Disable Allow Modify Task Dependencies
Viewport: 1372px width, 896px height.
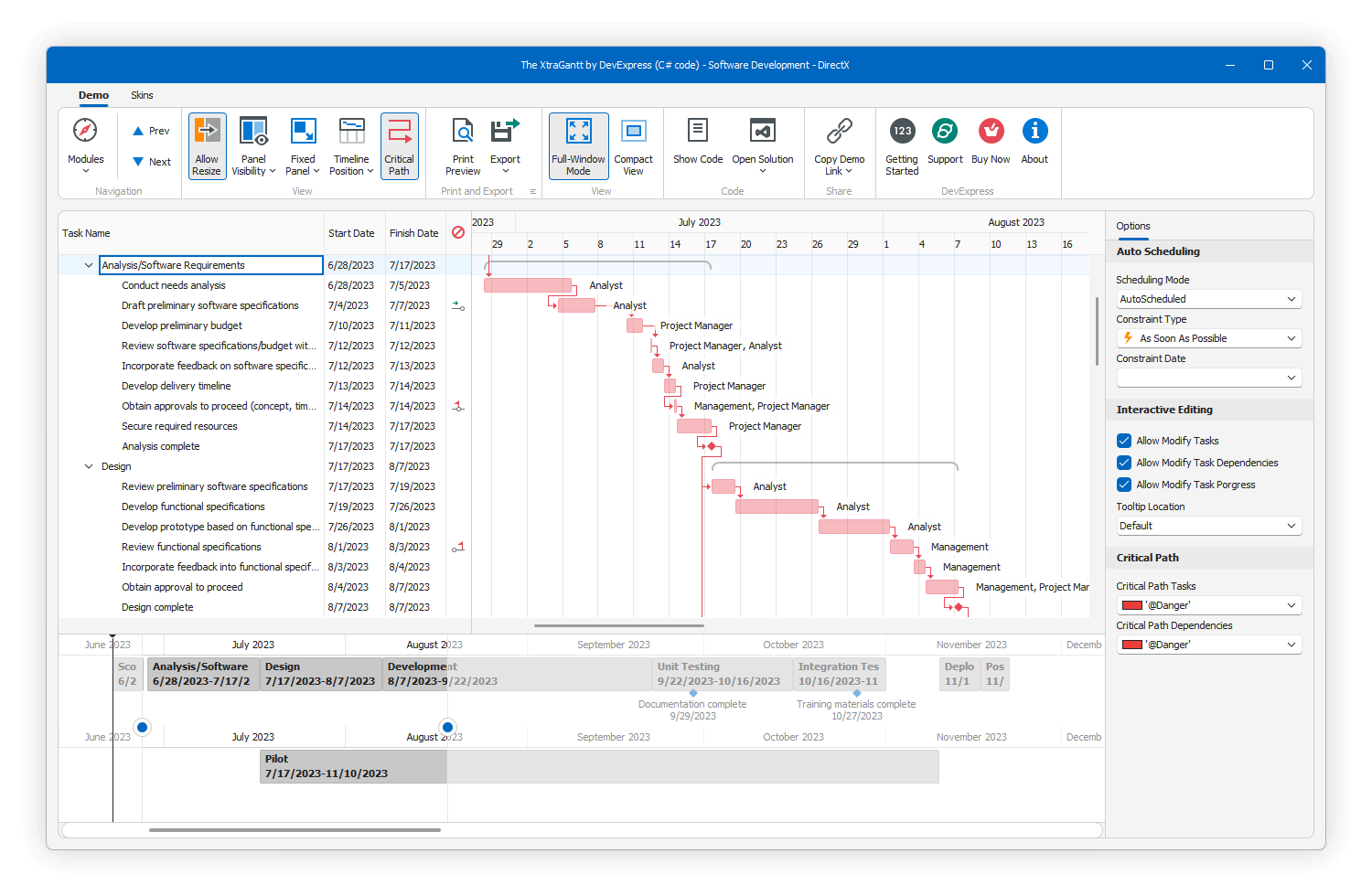click(x=1123, y=462)
